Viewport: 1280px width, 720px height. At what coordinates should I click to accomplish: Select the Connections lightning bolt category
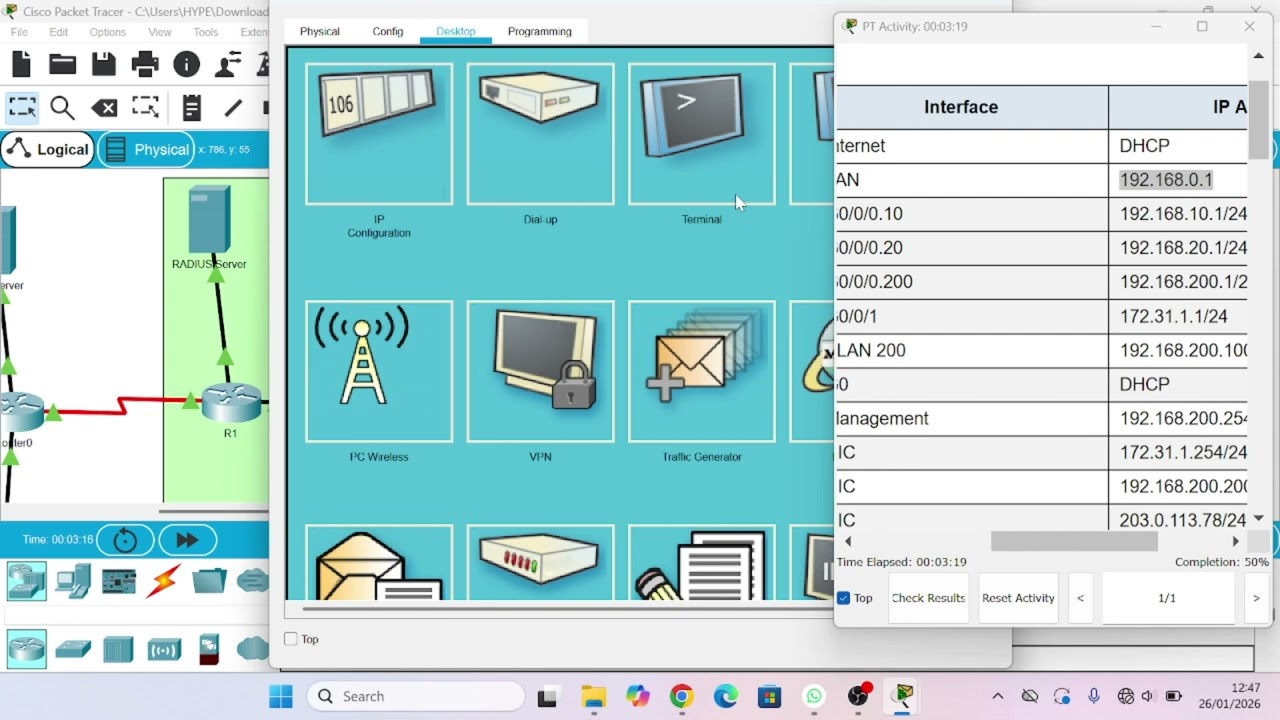(164, 580)
